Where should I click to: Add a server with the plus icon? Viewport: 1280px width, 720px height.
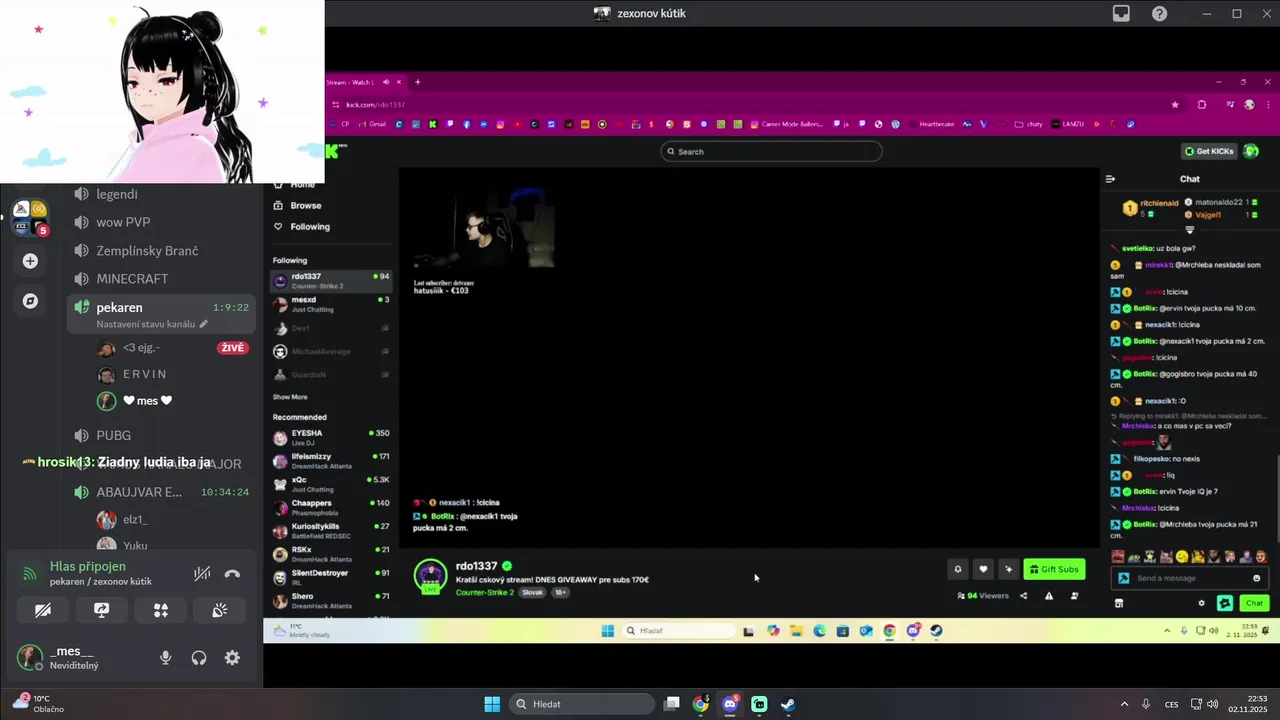coord(30,261)
